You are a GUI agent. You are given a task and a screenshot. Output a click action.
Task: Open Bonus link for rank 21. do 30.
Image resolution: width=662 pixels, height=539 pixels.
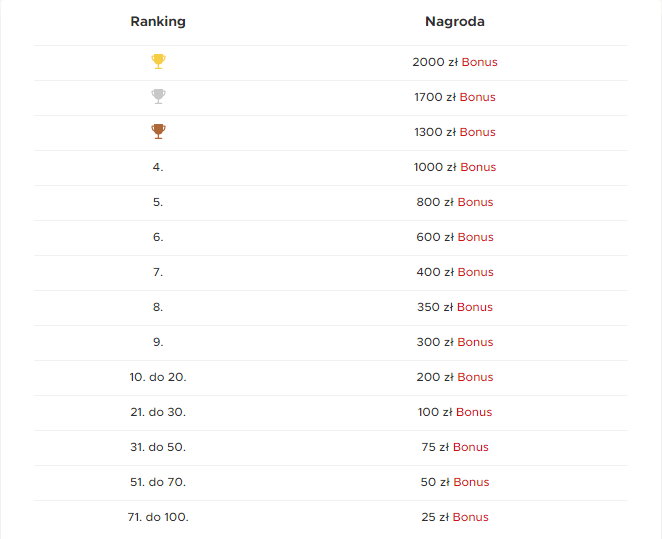click(x=474, y=412)
